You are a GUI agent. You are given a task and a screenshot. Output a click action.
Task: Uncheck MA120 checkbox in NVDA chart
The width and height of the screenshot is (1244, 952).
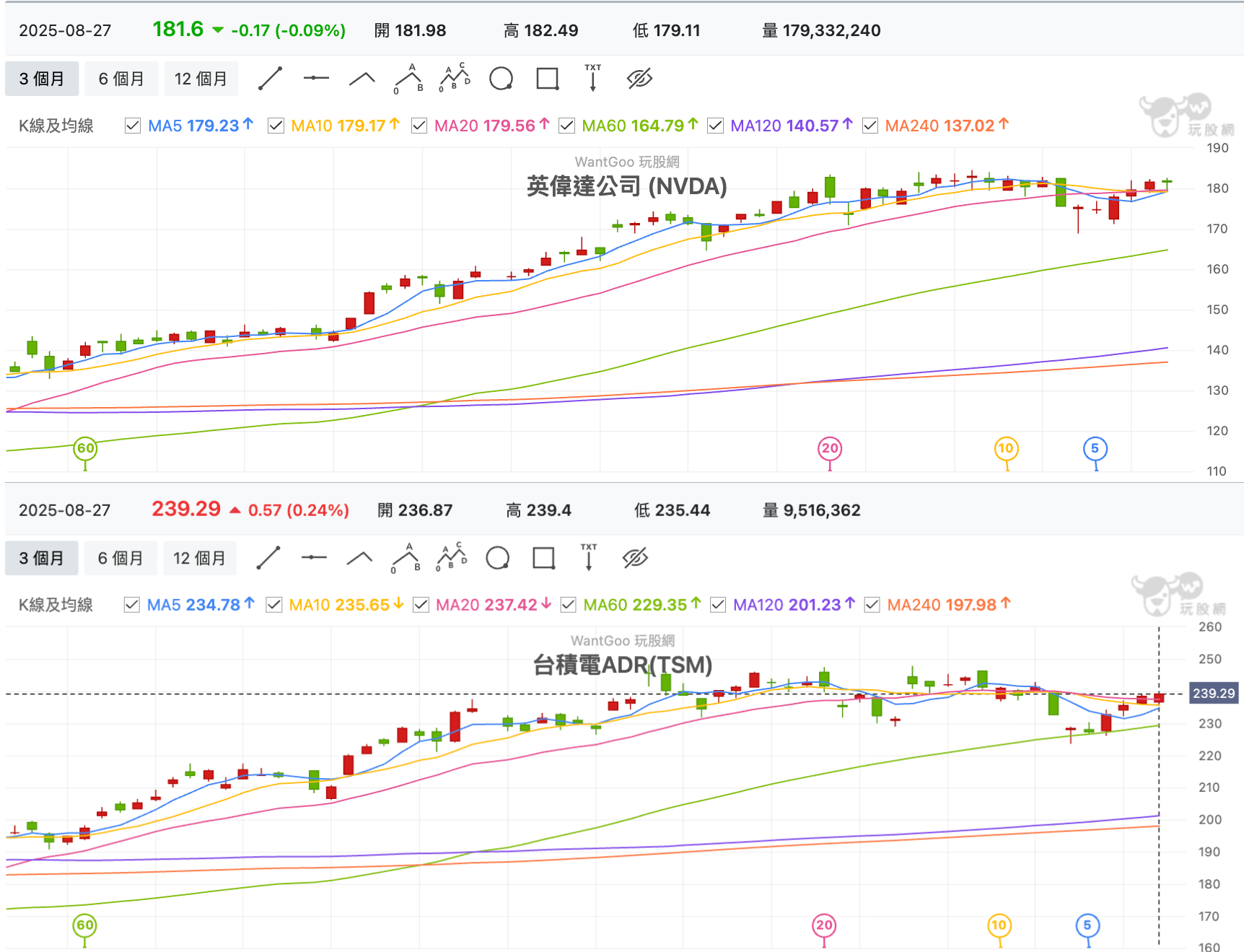715,126
